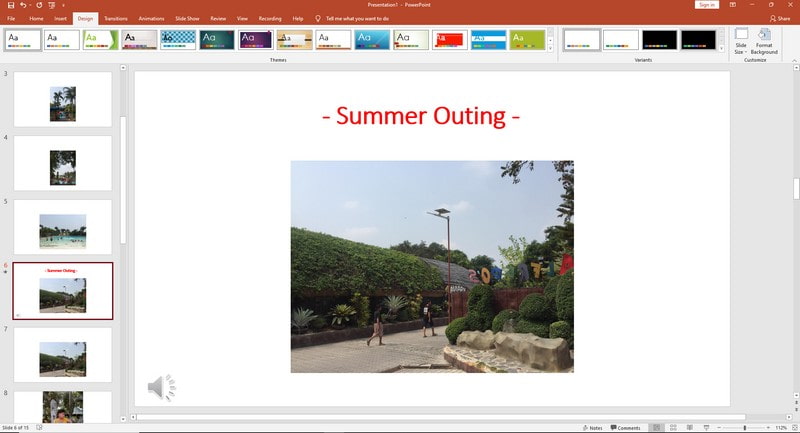Viewport: 800px width, 433px height.
Task: Click the Sign in button
Action: tap(707, 5)
